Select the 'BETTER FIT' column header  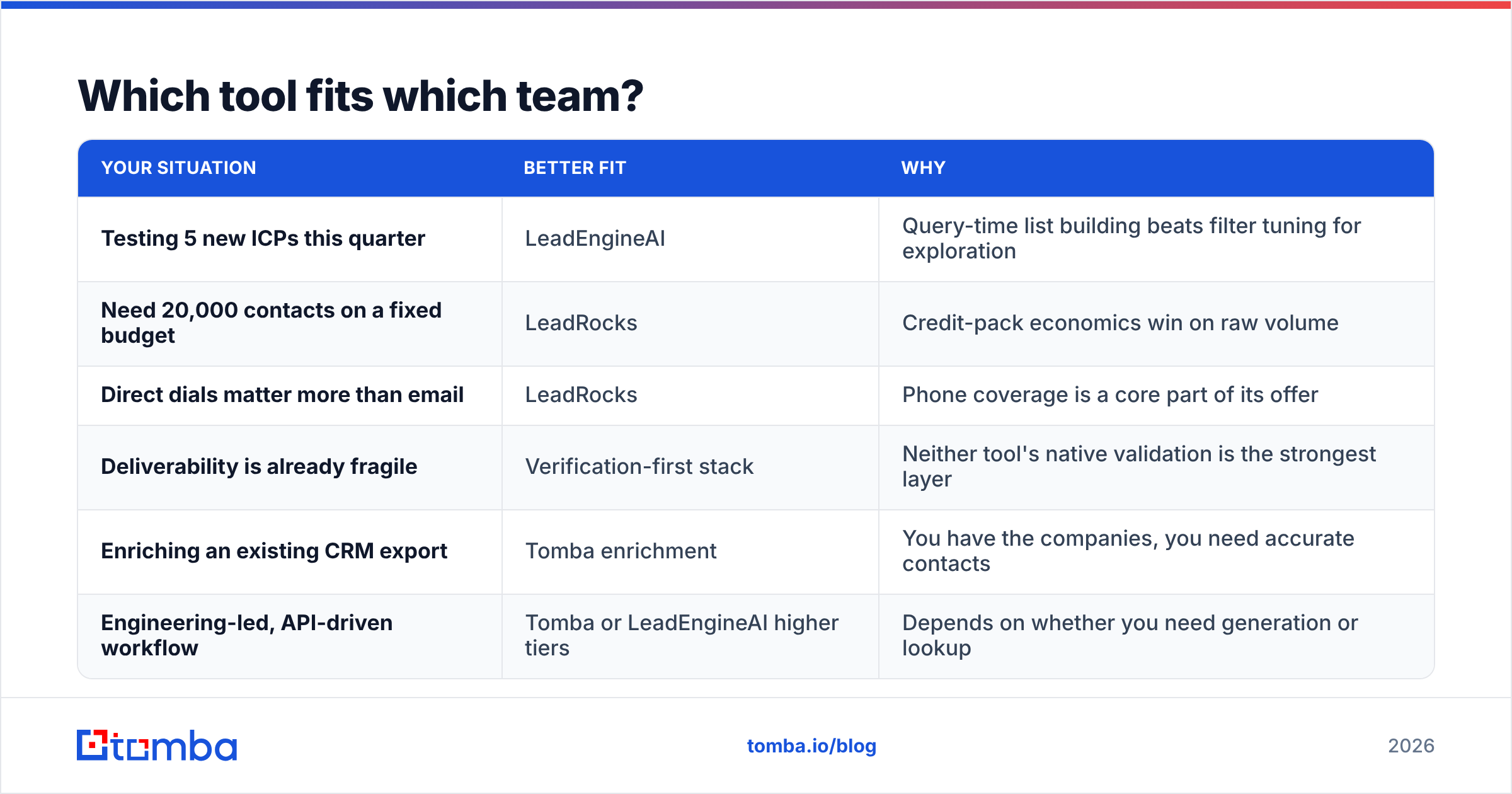575,168
